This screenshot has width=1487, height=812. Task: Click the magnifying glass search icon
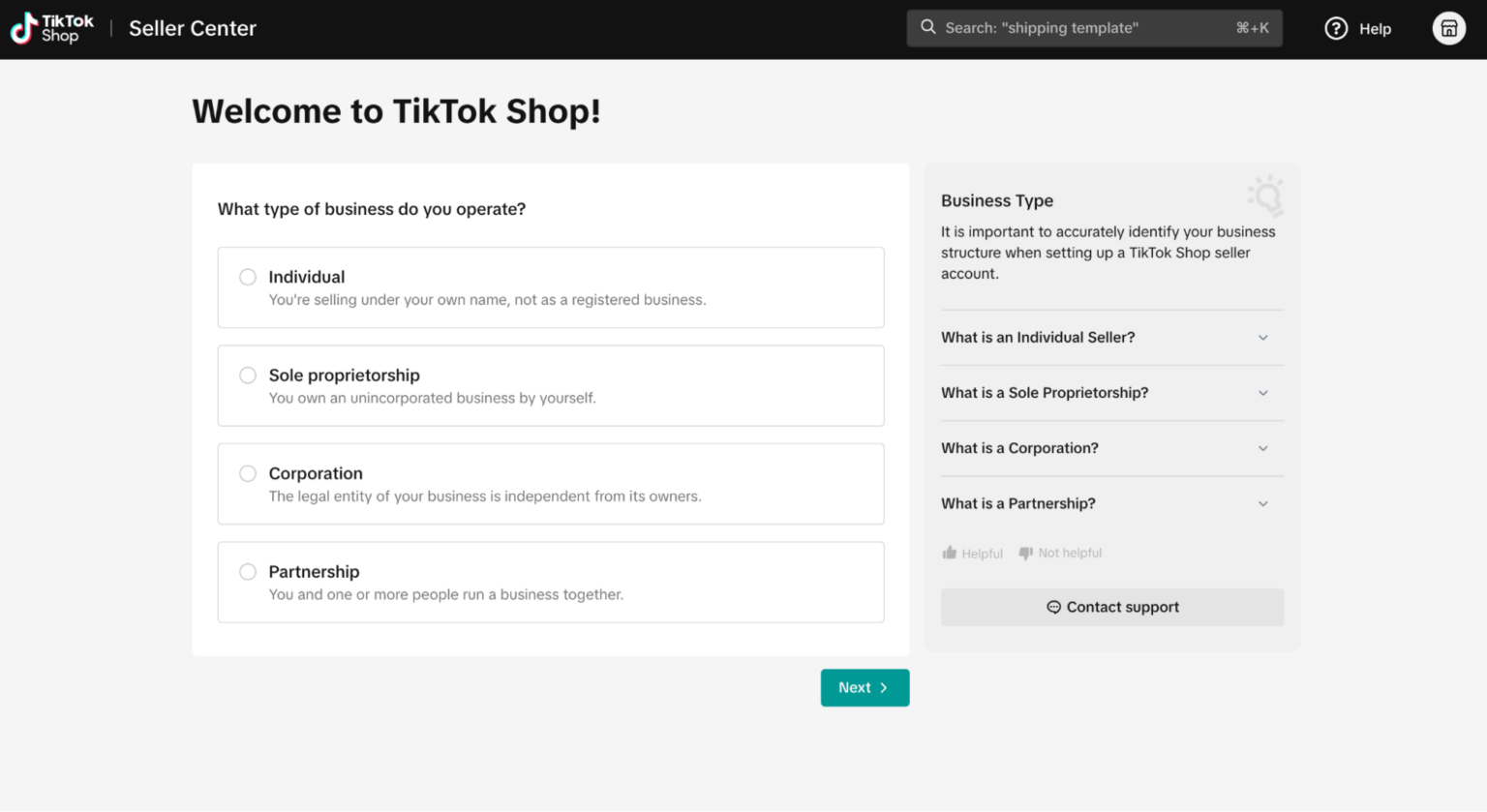coord(927,27)
